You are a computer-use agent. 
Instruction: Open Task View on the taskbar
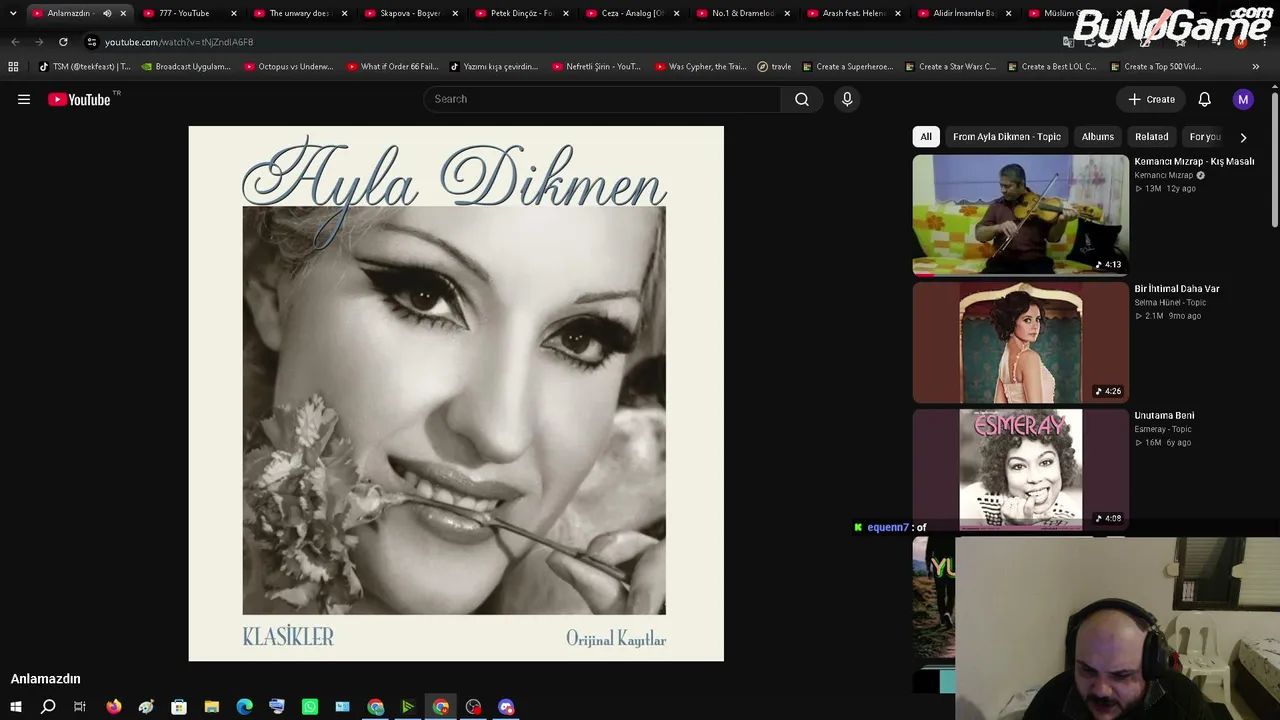click(80, 707)
